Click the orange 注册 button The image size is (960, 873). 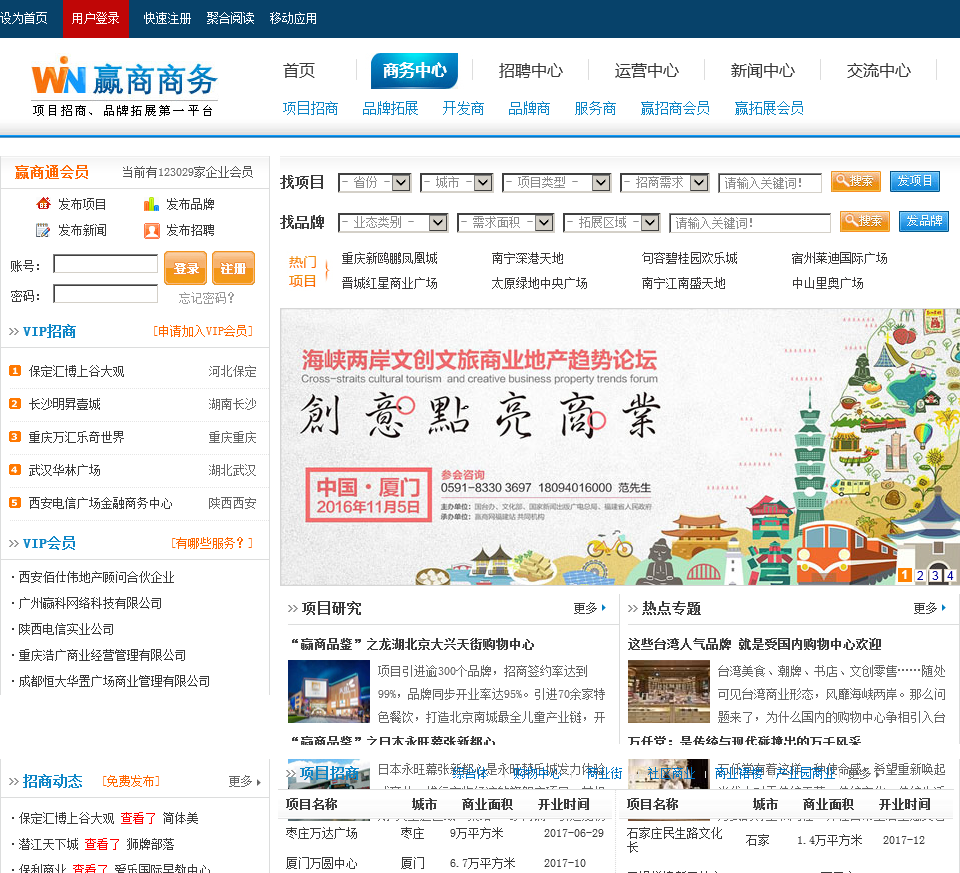pyautogui.click(x=233, y=268)
